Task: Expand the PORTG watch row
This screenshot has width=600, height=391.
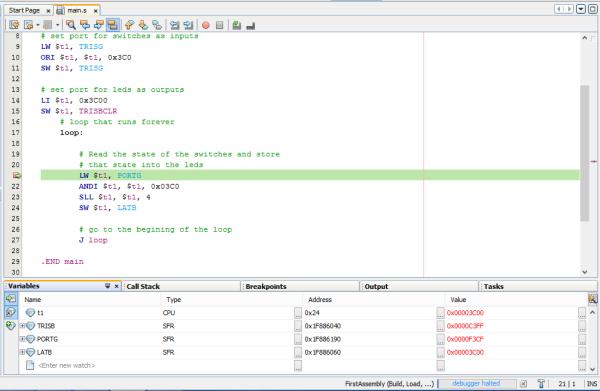Action: (23, 339)
